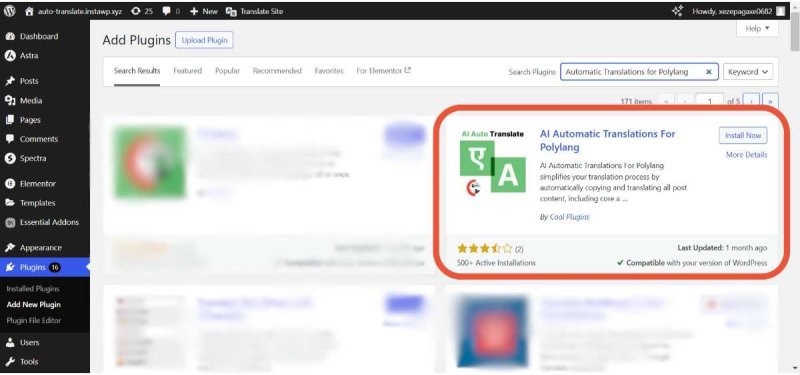This screenshot has width=800, height=375.
Task: Click Translate Site in admin bar
Action: pos(254,11)
